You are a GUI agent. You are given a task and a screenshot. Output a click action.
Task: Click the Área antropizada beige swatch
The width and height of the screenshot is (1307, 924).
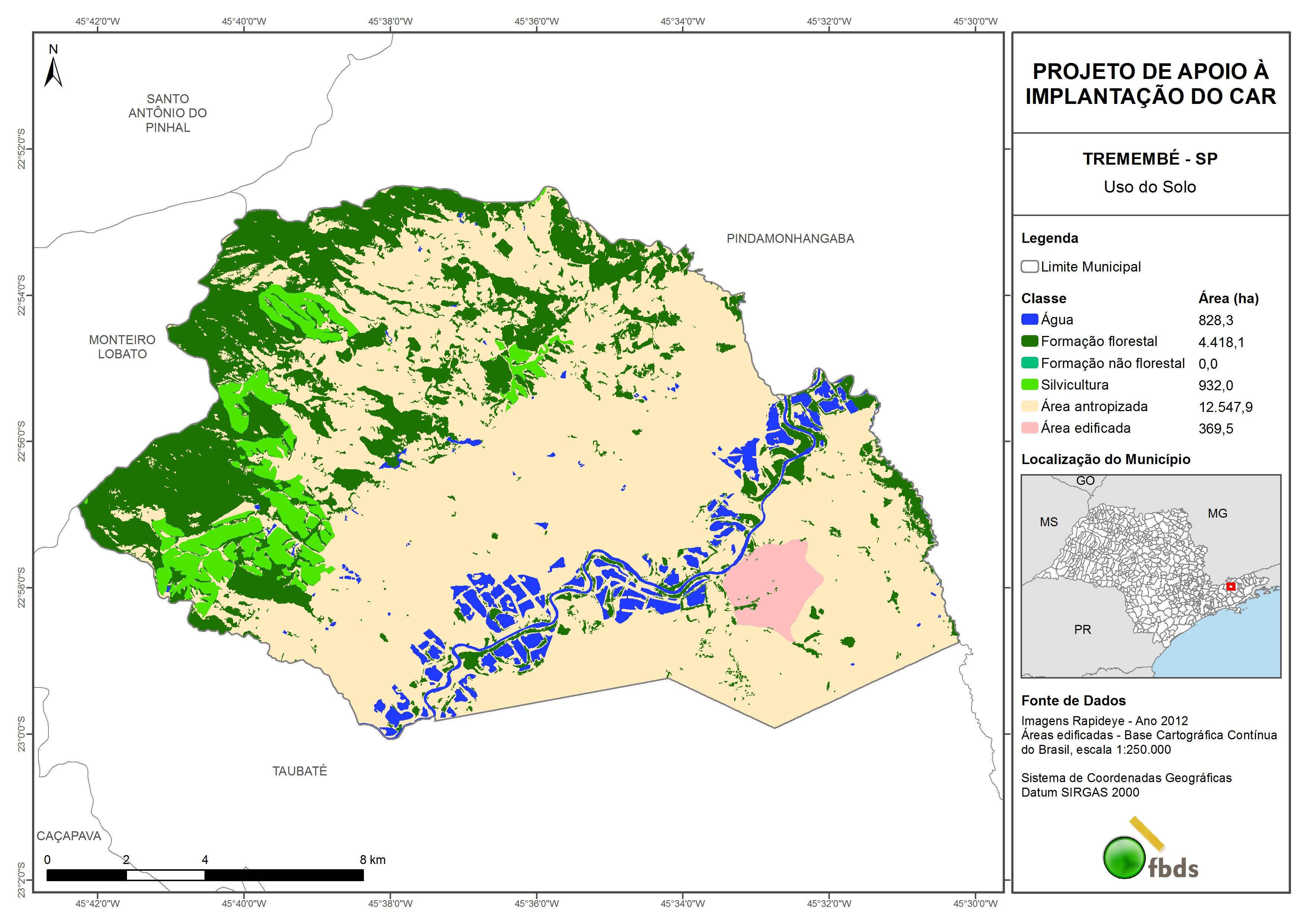click(1029, 406)
